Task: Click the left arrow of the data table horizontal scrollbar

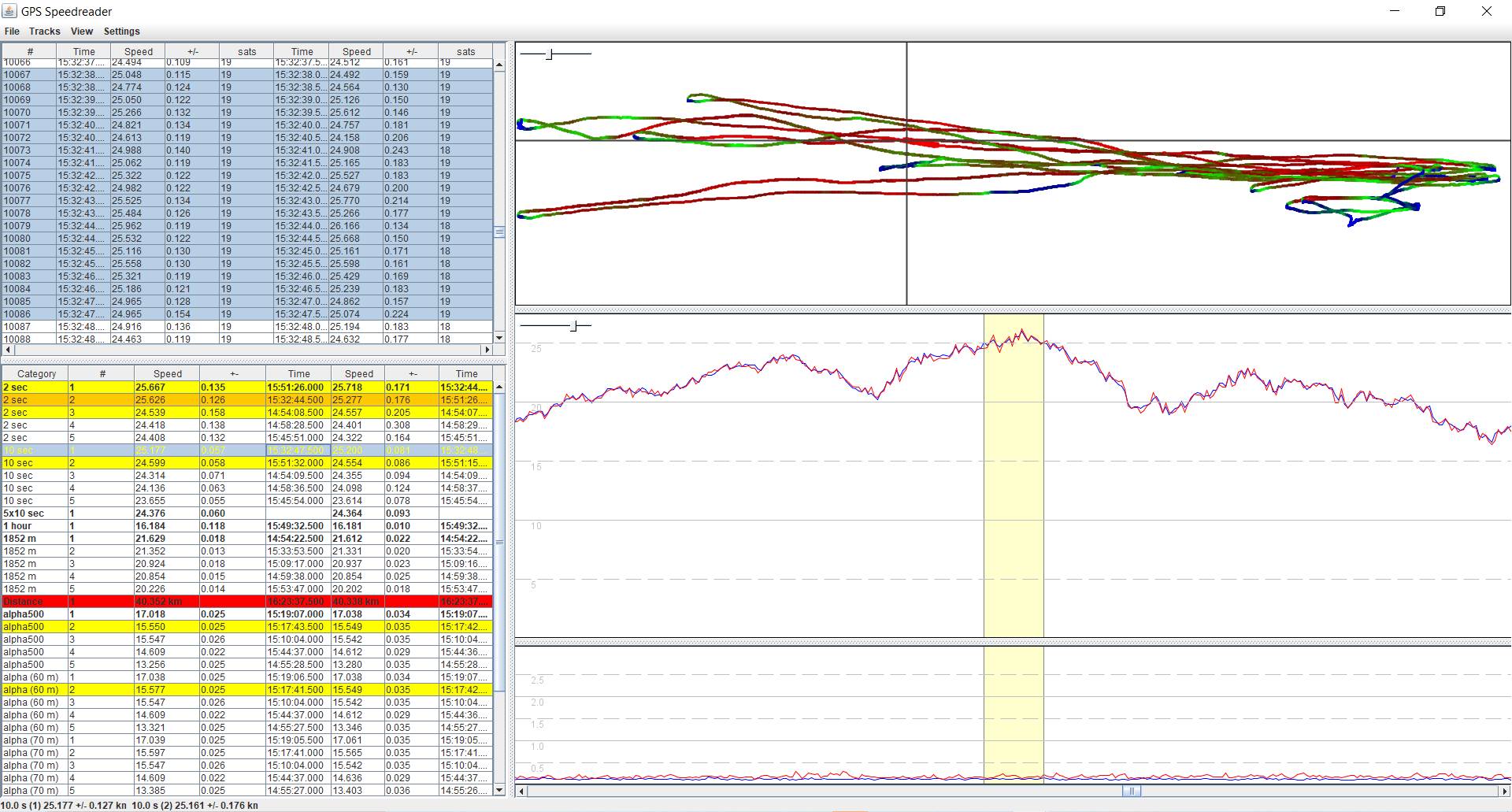Action: coord(7,350)
